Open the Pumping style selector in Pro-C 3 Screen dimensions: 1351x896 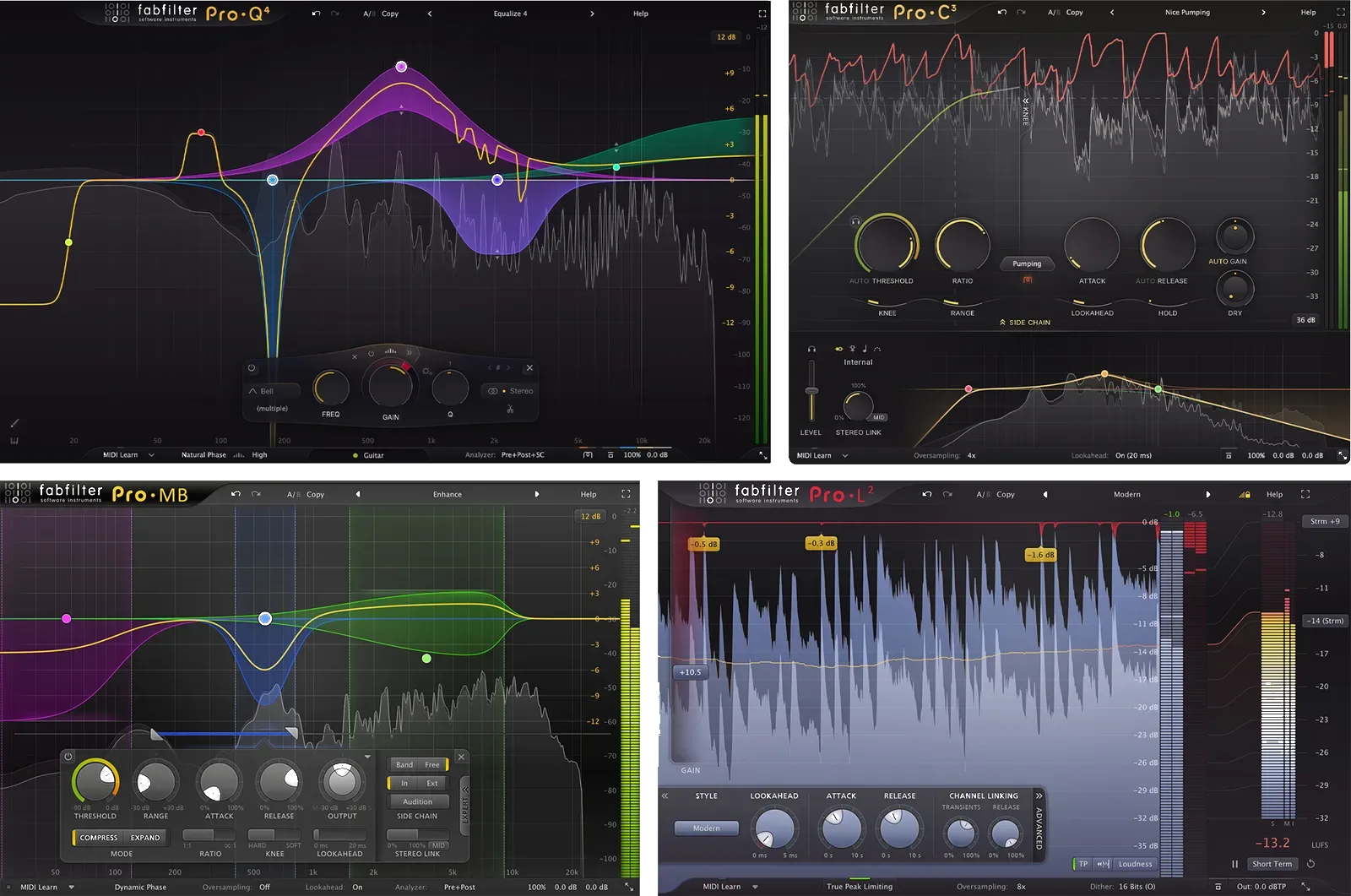coord(1027,263)
